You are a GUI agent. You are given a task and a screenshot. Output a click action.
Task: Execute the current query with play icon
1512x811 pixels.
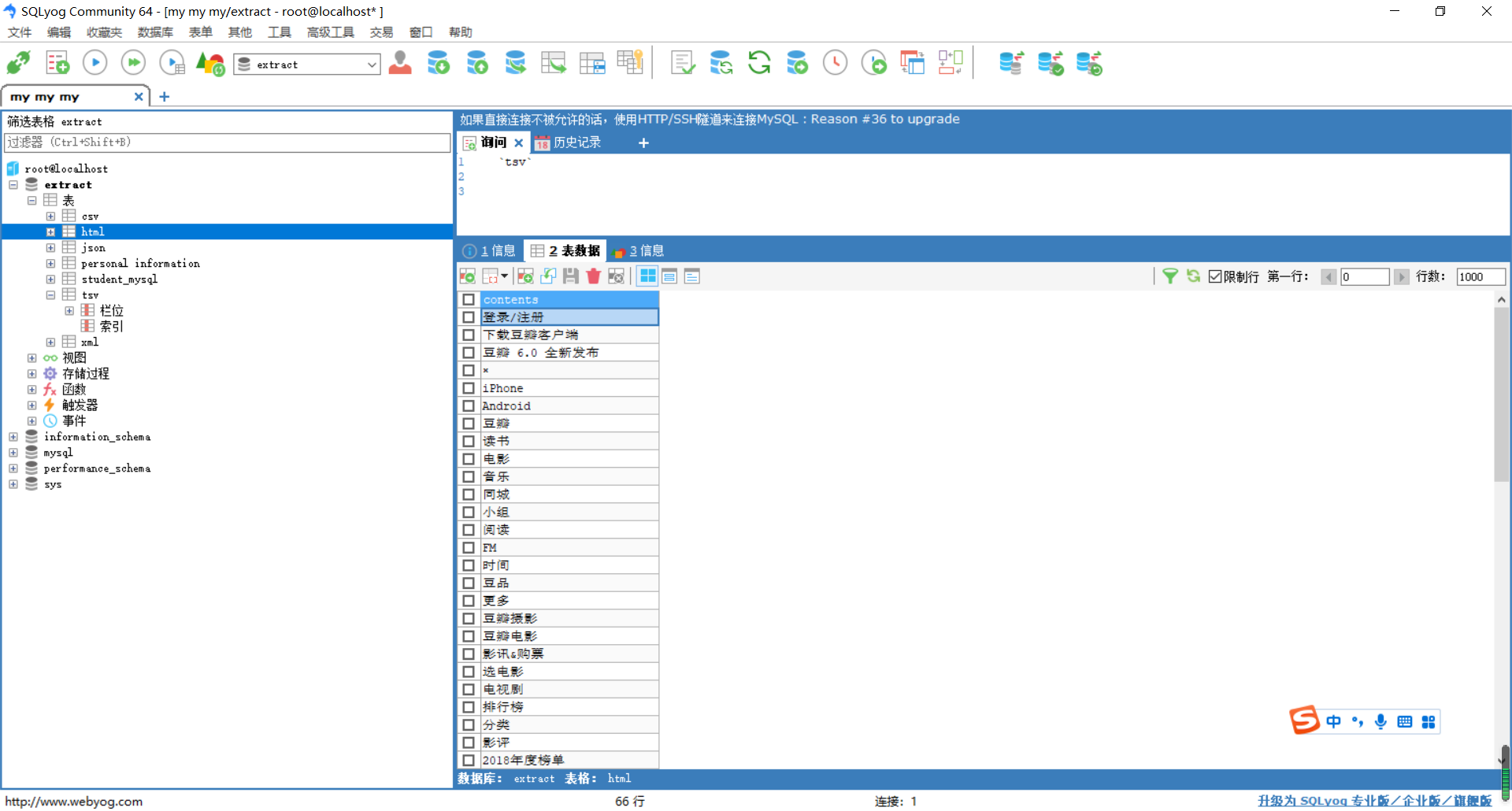click(x=94, y=62)
